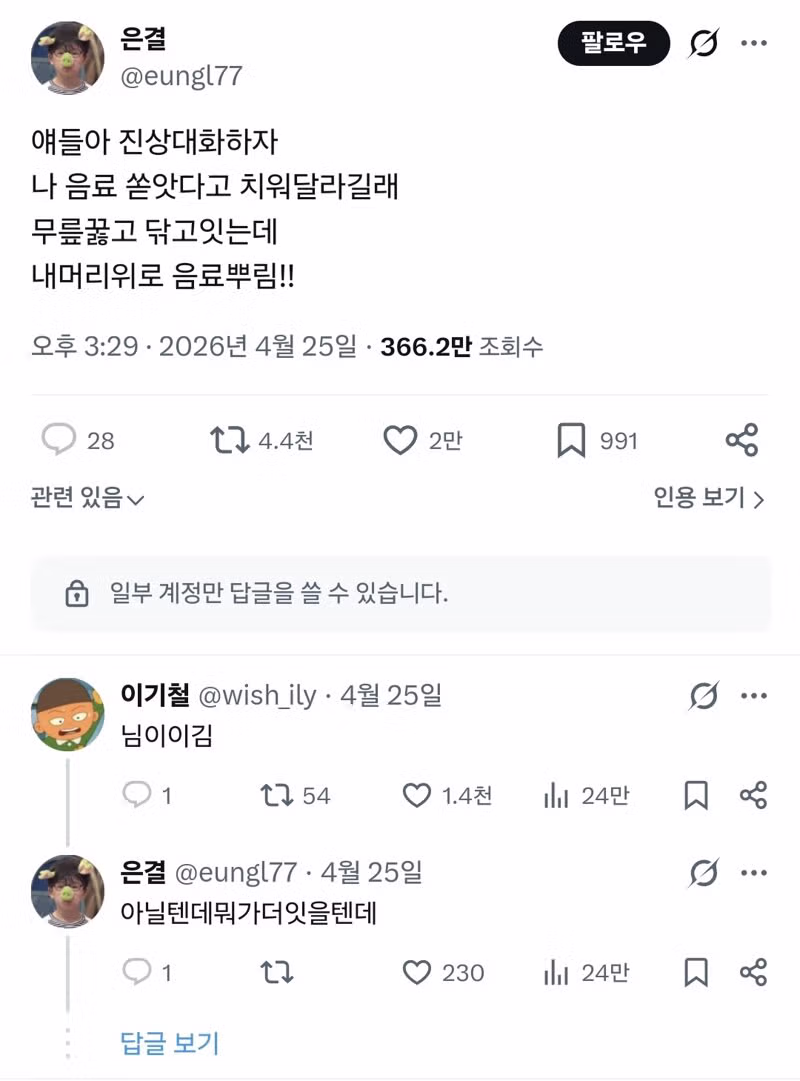Bookmark the main post with 991 saves
800x1081 pixels.
[x=571, y=440]
